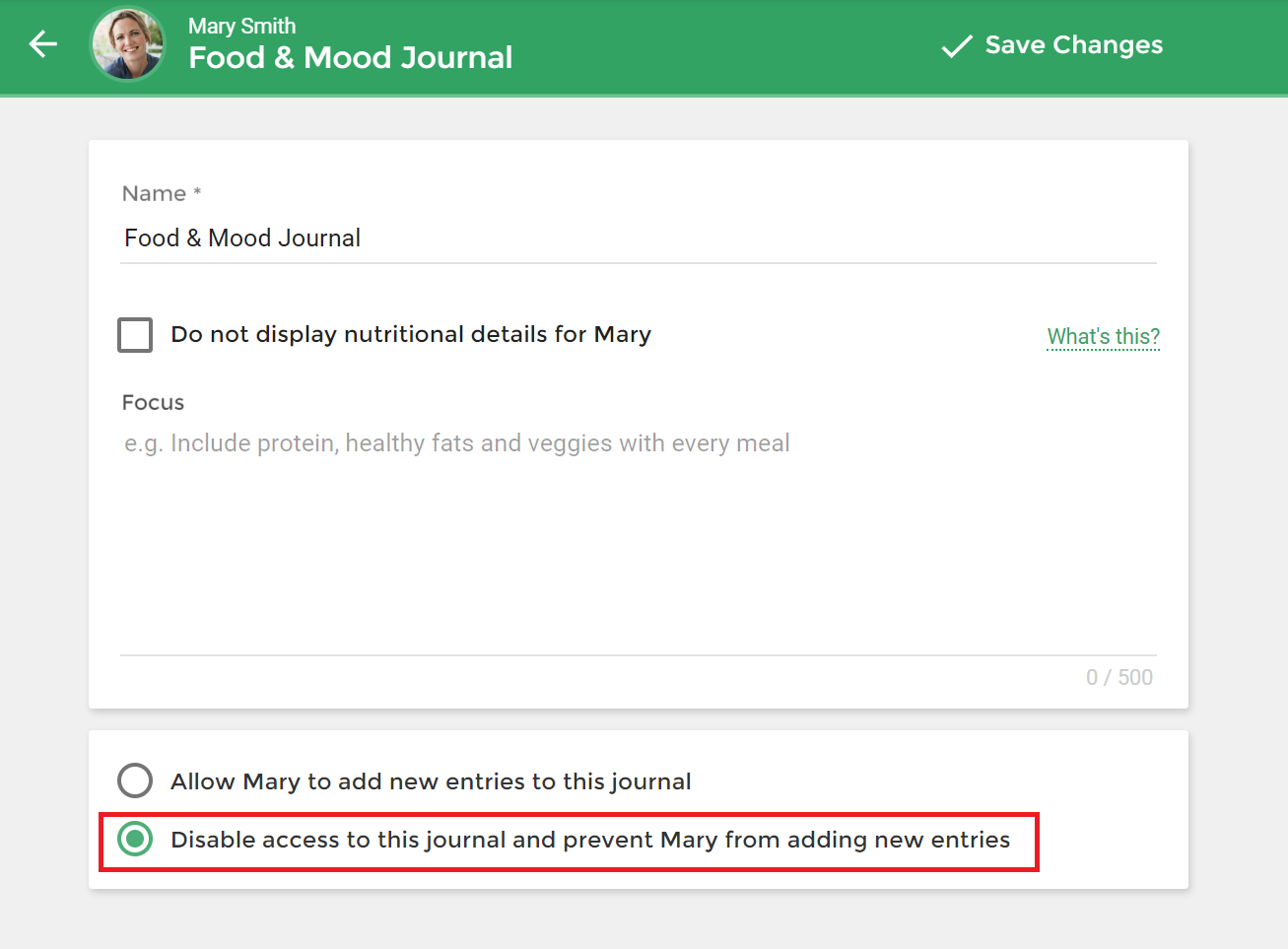1288x949 pixels.
Task: Click the checkmark icon beside Save Changes
Action: [957, 45]
